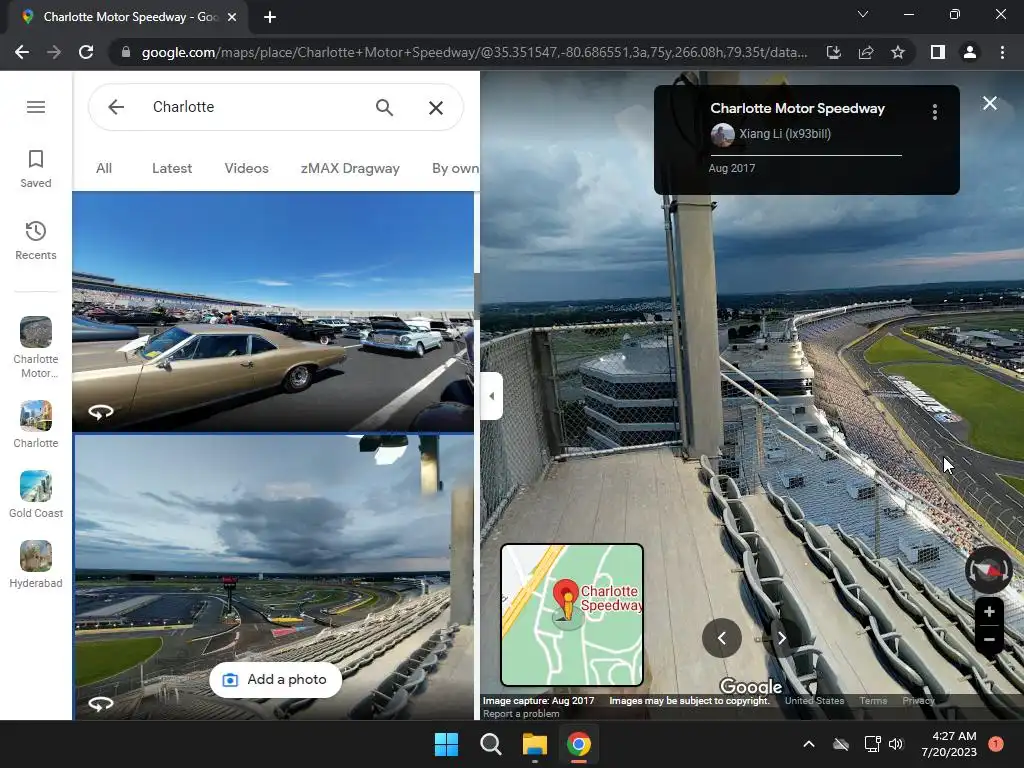Close the Street View photo viewer
Screen dimensions: 1024x768
tap(989, 103)
